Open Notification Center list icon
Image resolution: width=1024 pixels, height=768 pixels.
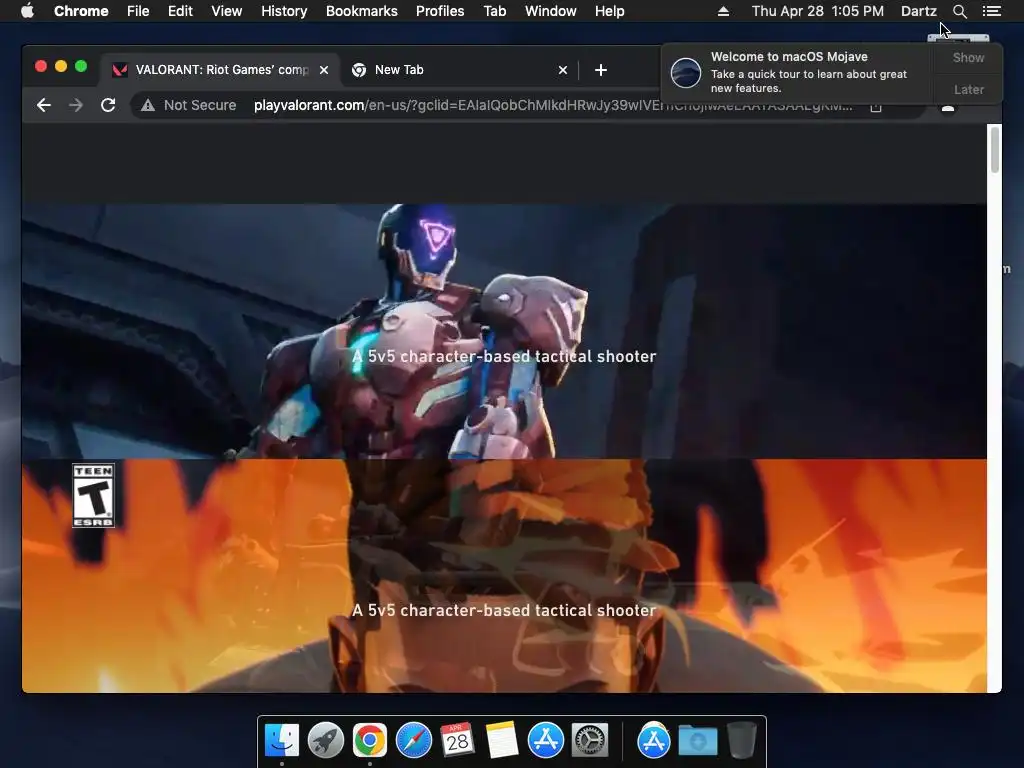(x=991, y=11)
